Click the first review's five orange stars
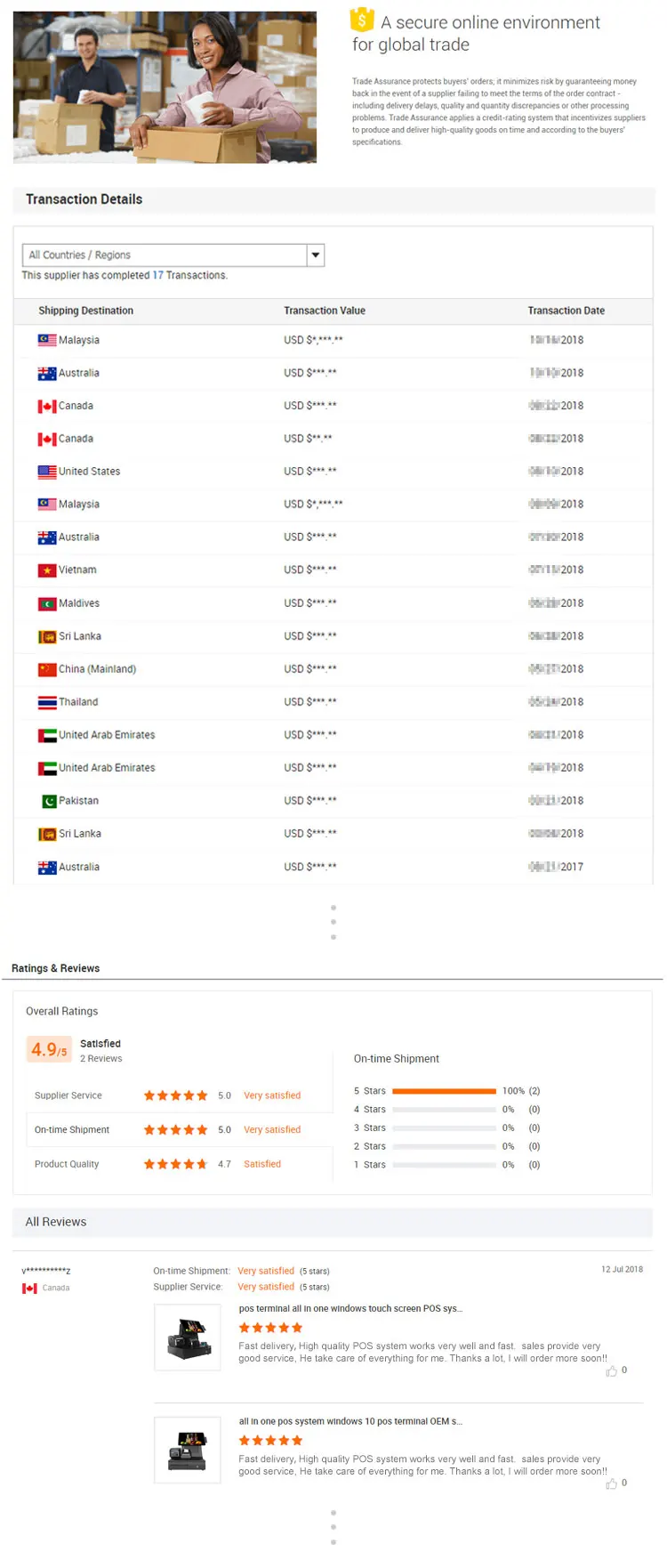The width and height of the screenshot is (667, 1568). pyautogui.click(x=271, y=1328)
